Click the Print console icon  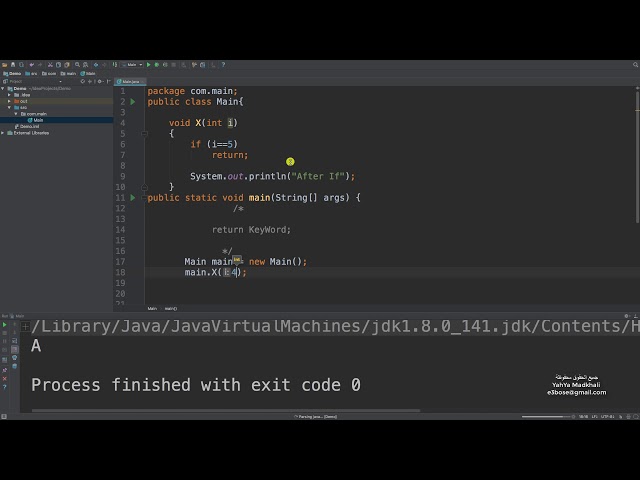click(15, 358)
